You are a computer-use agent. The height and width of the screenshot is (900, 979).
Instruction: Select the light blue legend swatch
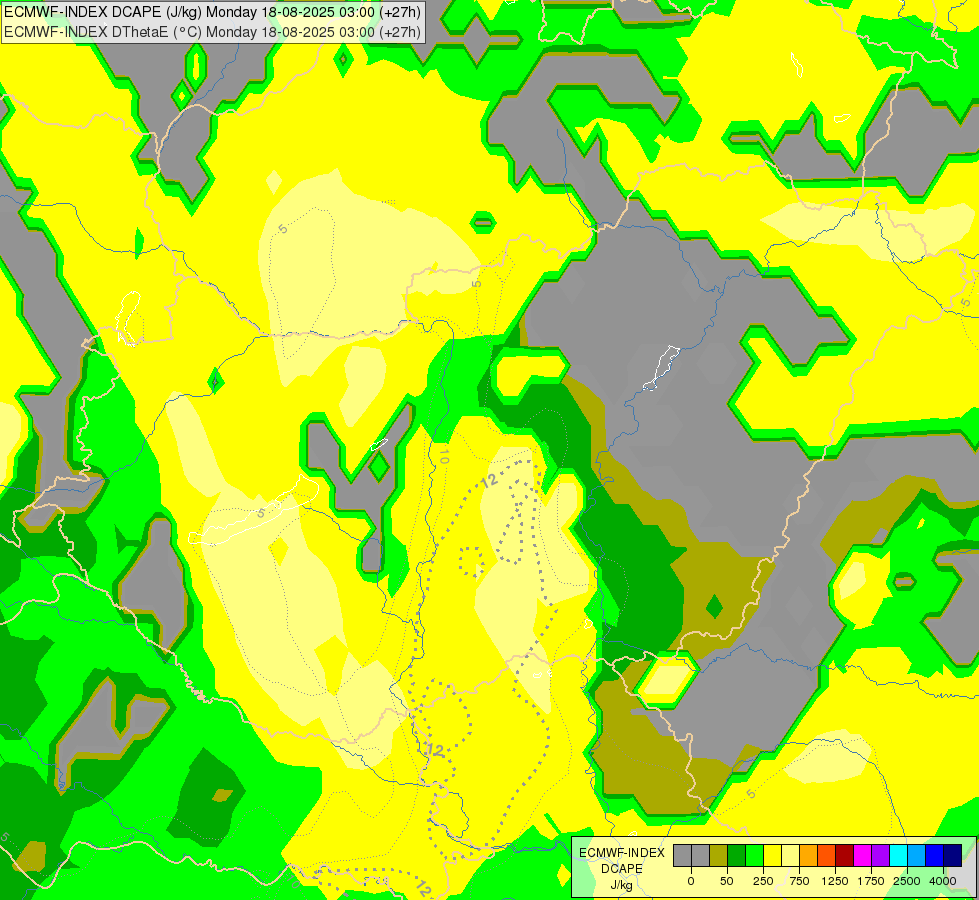coord(916,855)
